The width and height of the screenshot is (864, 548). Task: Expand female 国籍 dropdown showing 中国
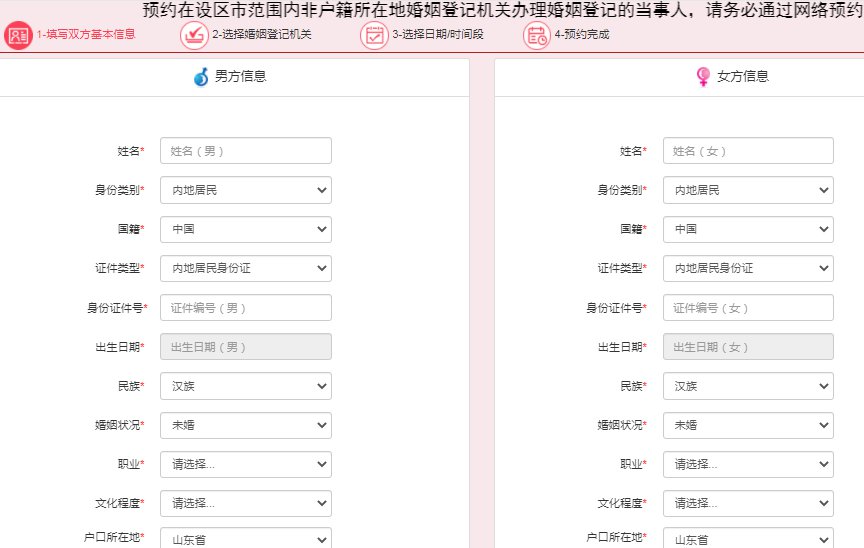pyautogui.click(x=748, y=229)
